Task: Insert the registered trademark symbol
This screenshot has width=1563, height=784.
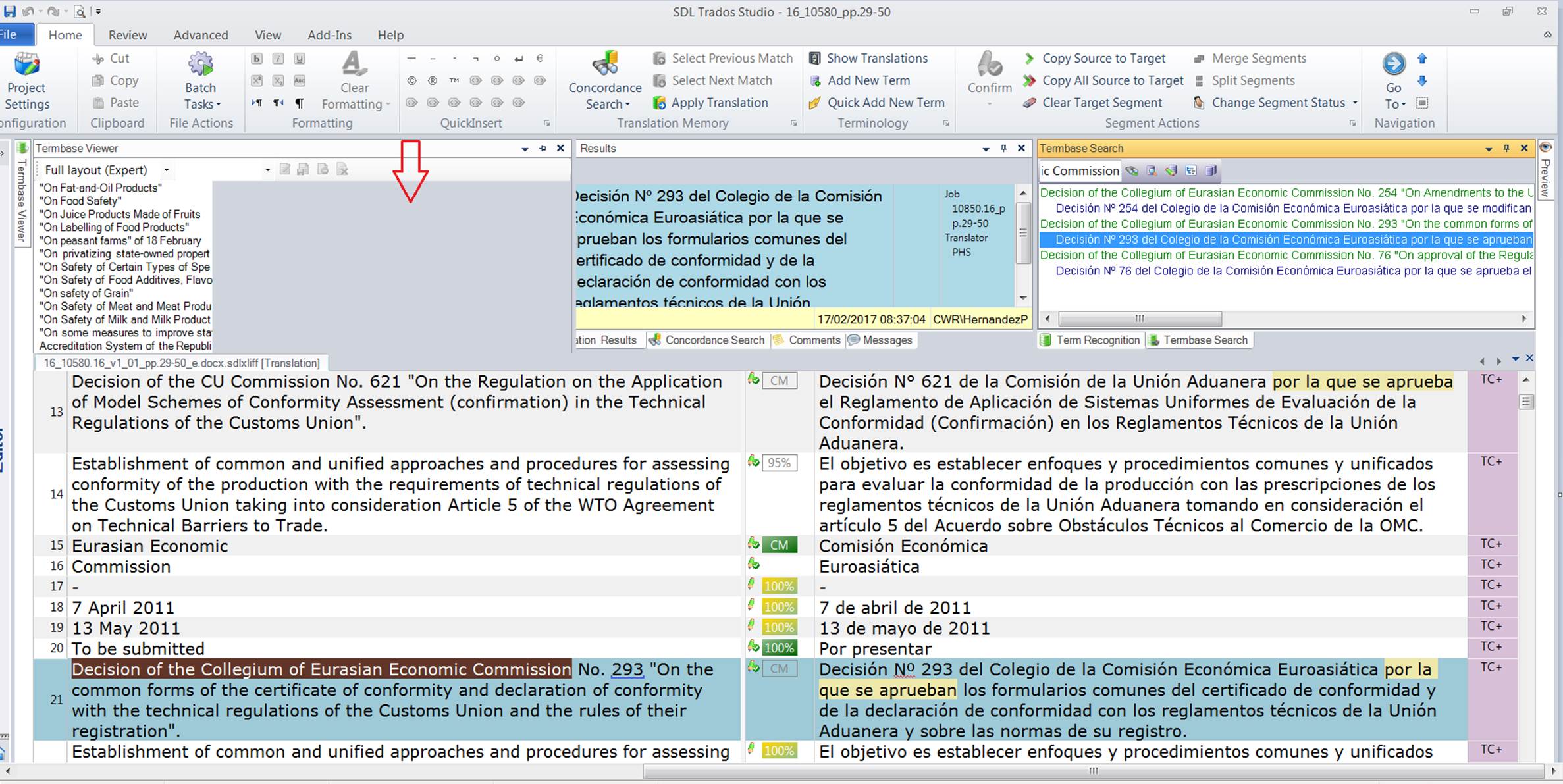Action: [x=433, y=80]
